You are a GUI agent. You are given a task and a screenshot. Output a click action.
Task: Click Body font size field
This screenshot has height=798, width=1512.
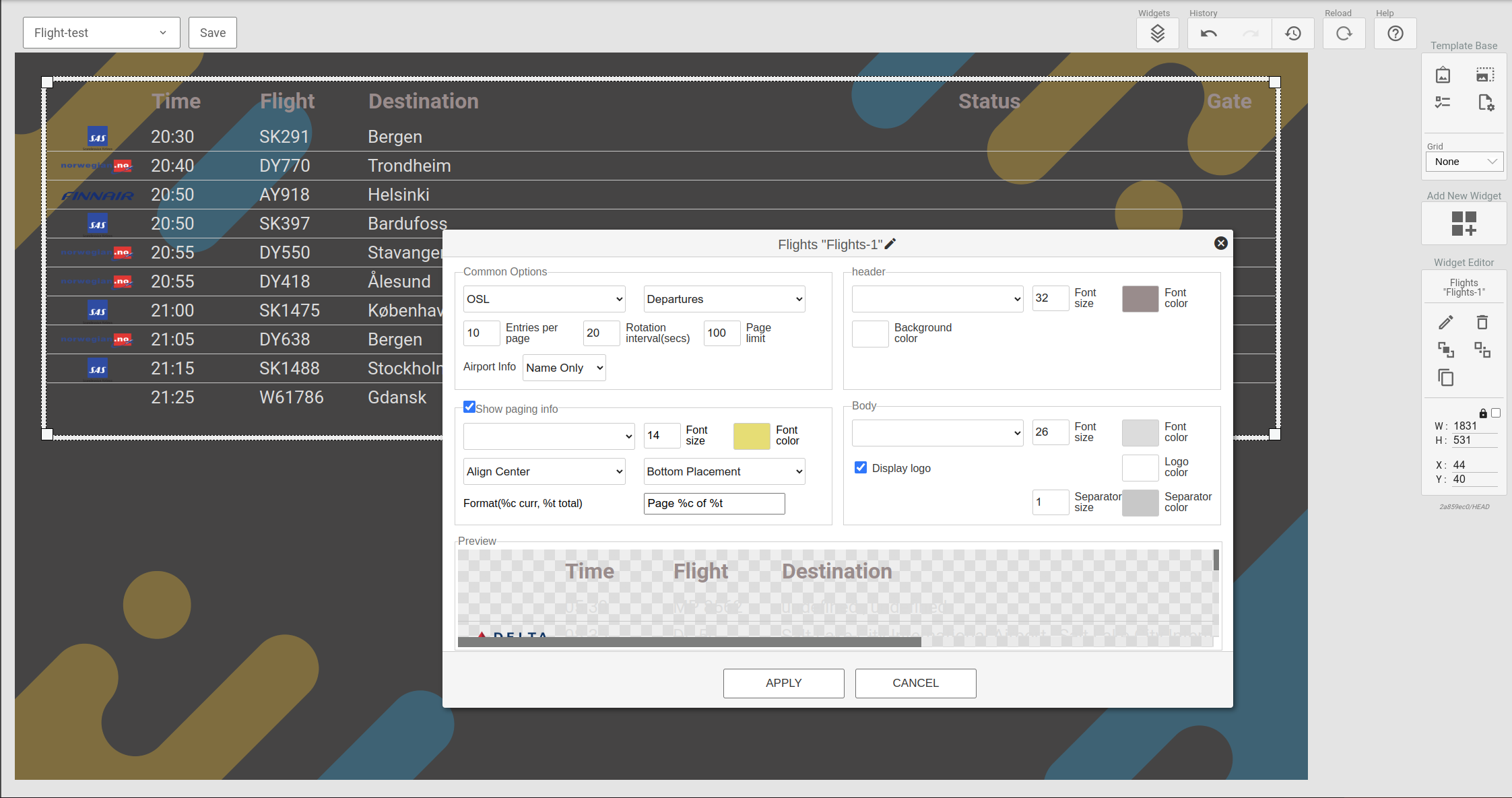[1051, 432]
